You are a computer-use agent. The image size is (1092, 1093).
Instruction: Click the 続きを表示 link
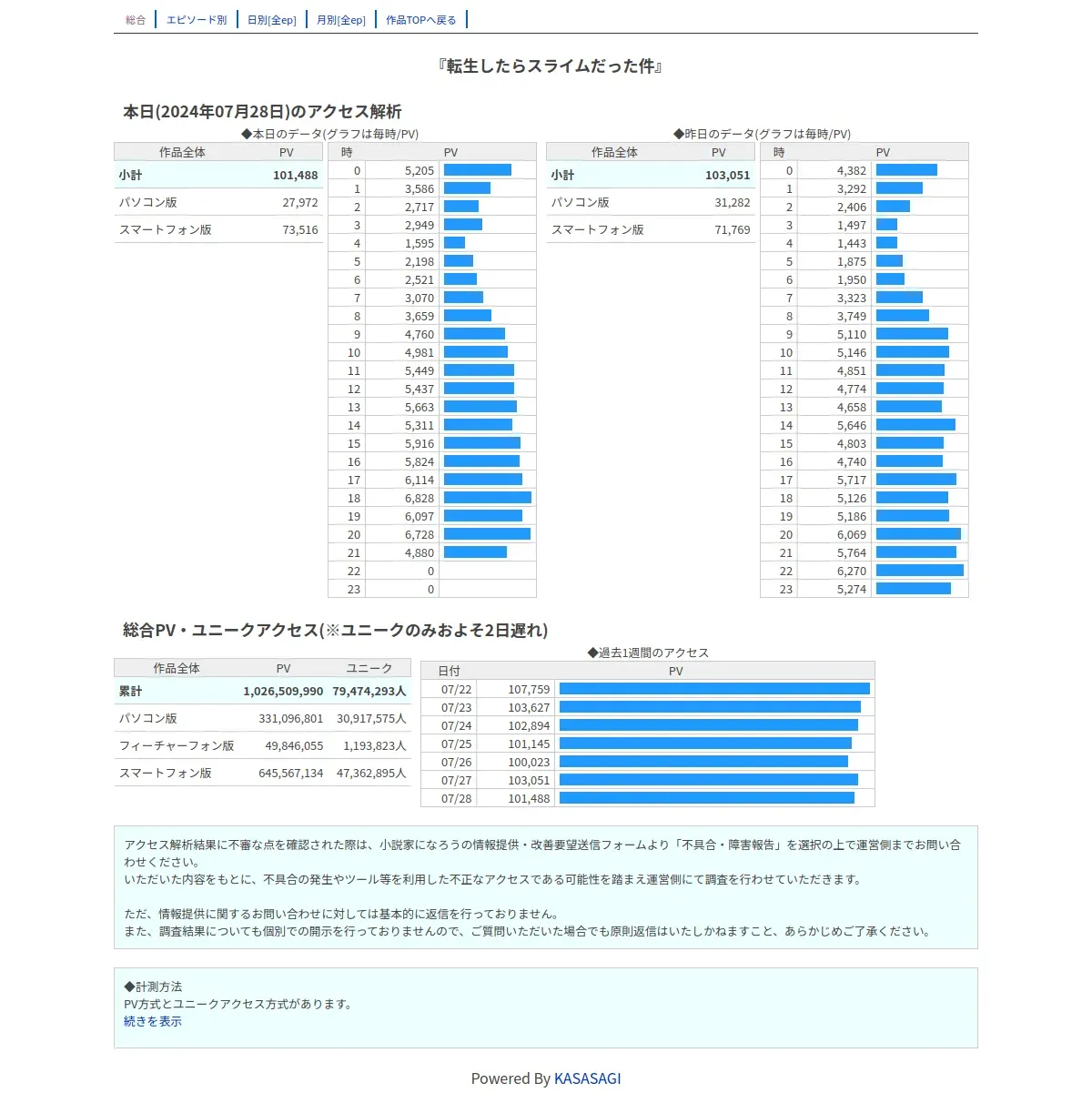point(153,1021)
